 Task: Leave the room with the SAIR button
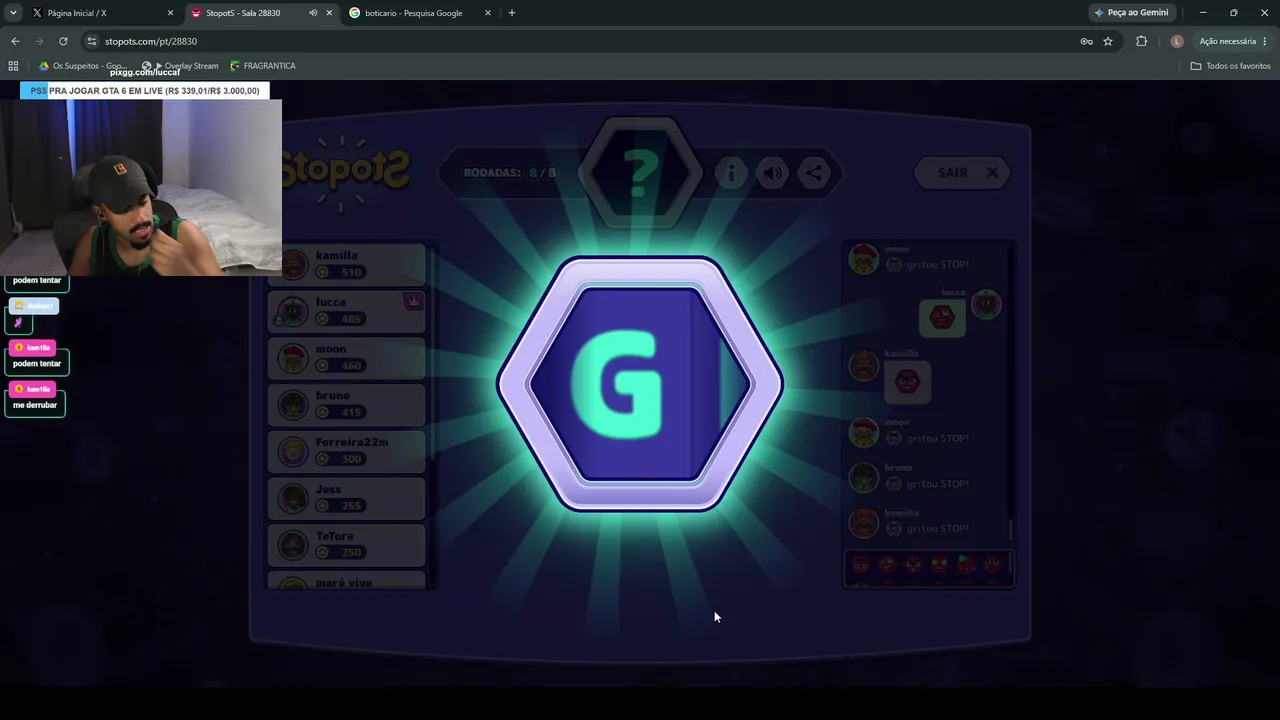coord(961,173)
